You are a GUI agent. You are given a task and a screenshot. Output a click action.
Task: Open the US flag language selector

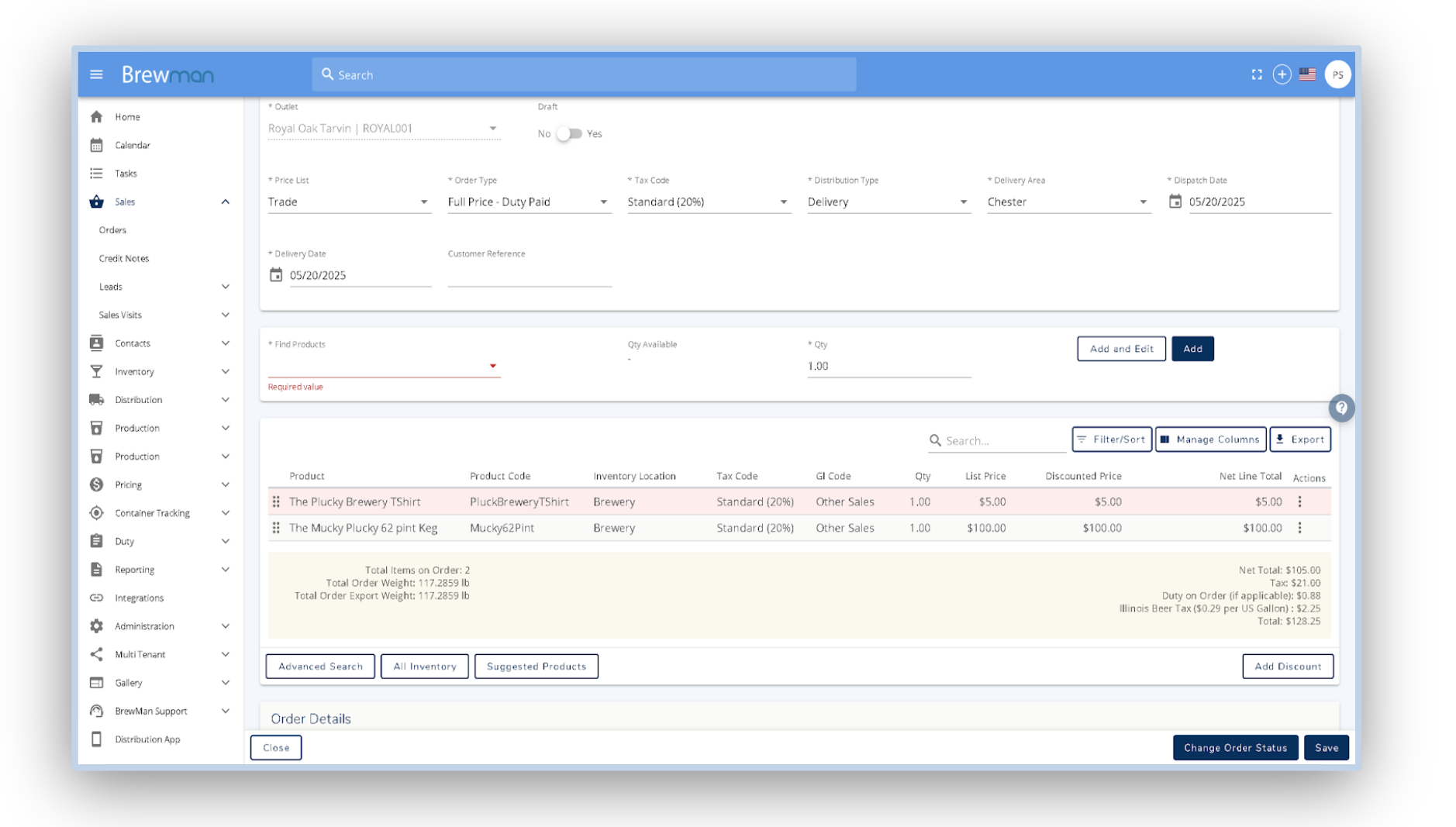1308,74
